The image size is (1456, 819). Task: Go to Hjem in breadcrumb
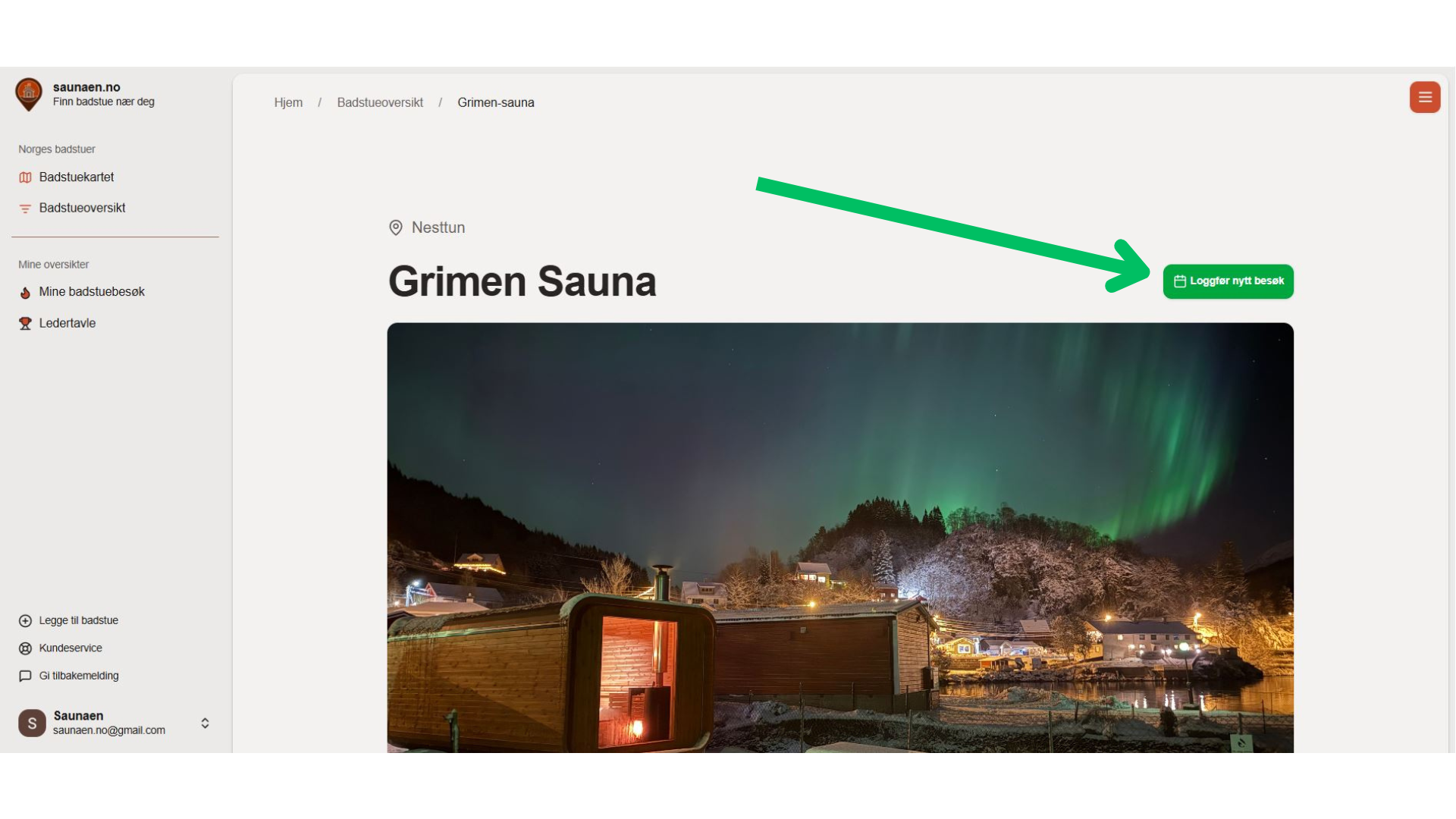[288, 102]
